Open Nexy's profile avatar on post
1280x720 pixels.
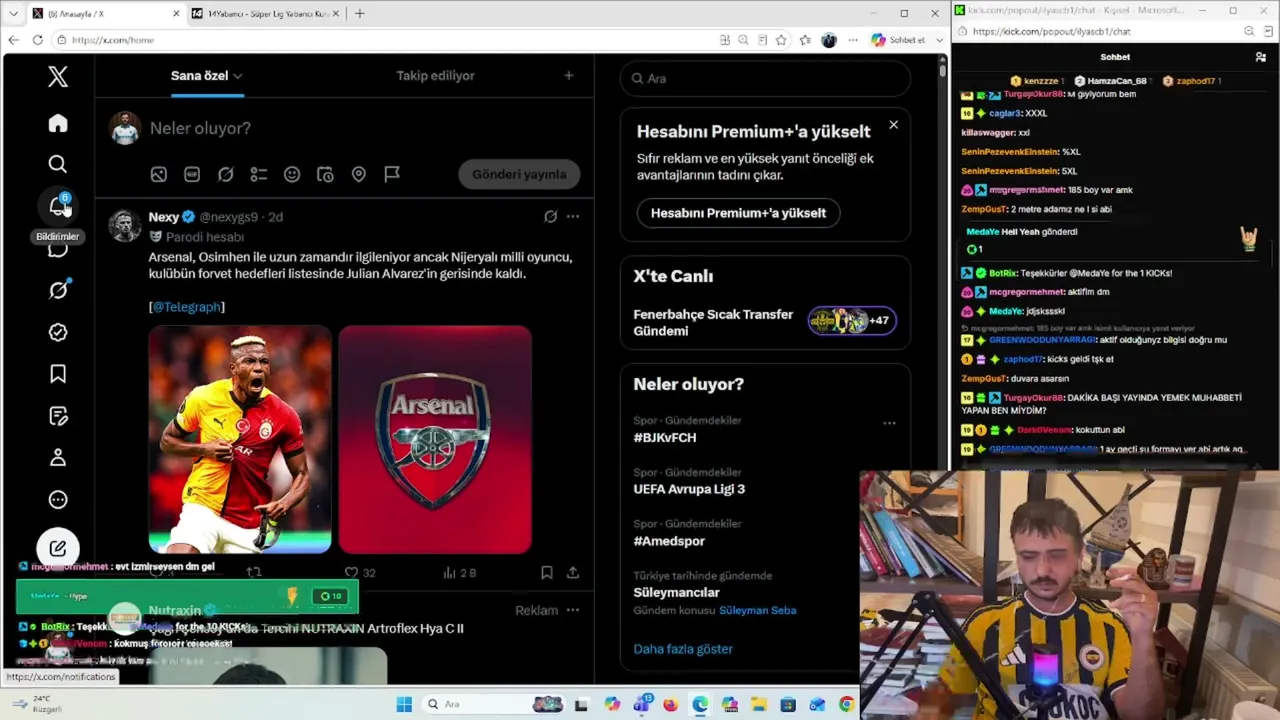point(125,226)
